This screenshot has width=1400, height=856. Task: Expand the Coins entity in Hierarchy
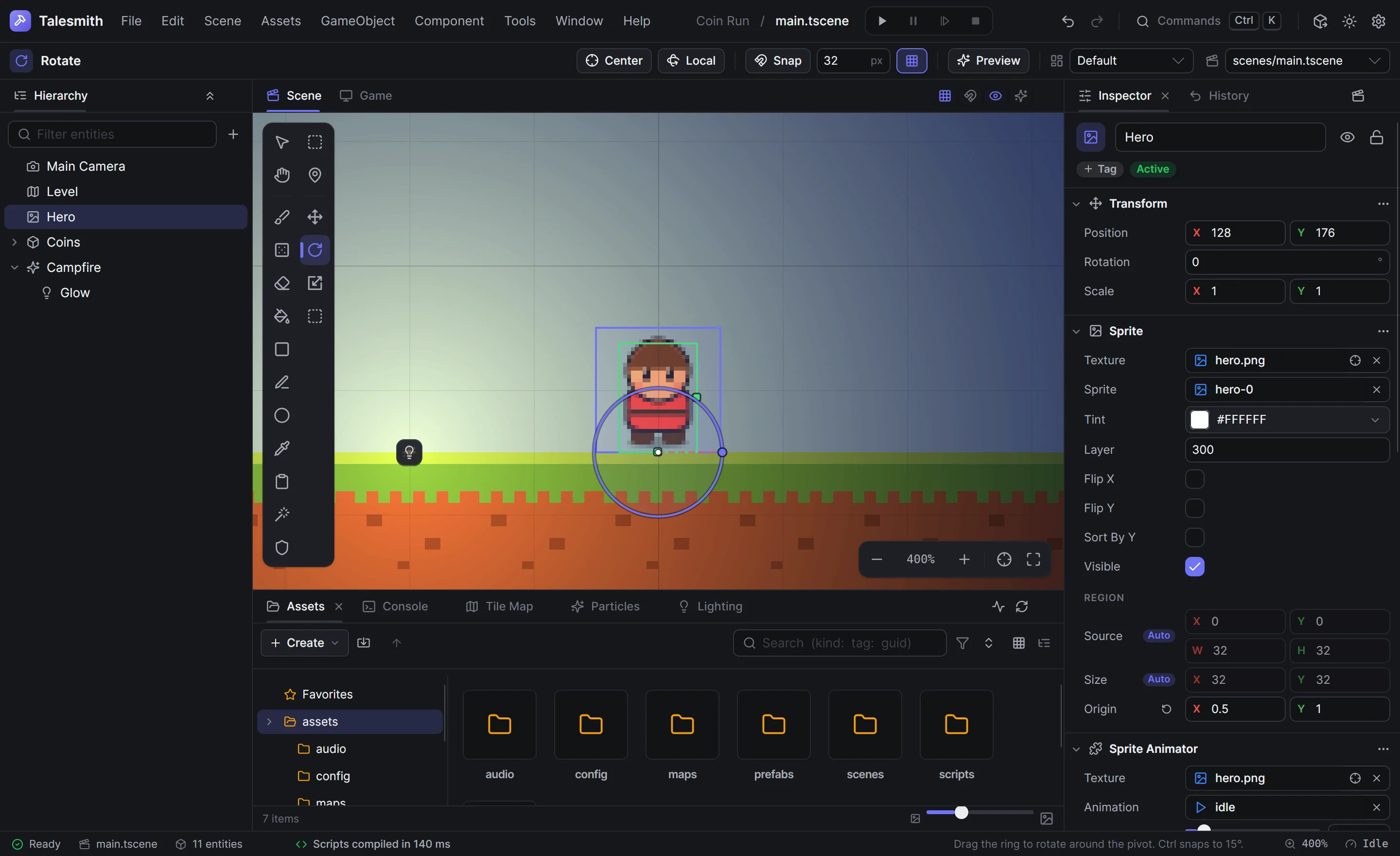(14, 242)
